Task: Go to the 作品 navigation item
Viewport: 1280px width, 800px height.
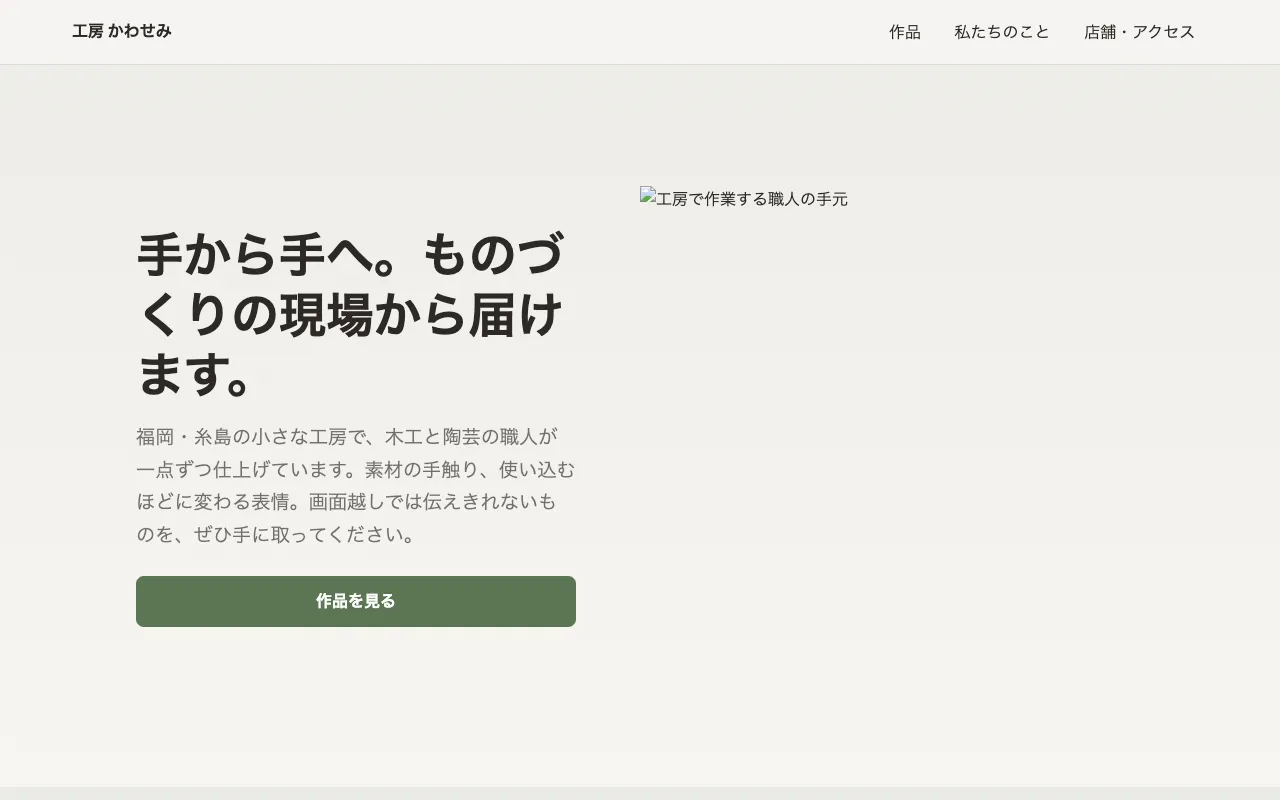Action: (x=905, y=32)
